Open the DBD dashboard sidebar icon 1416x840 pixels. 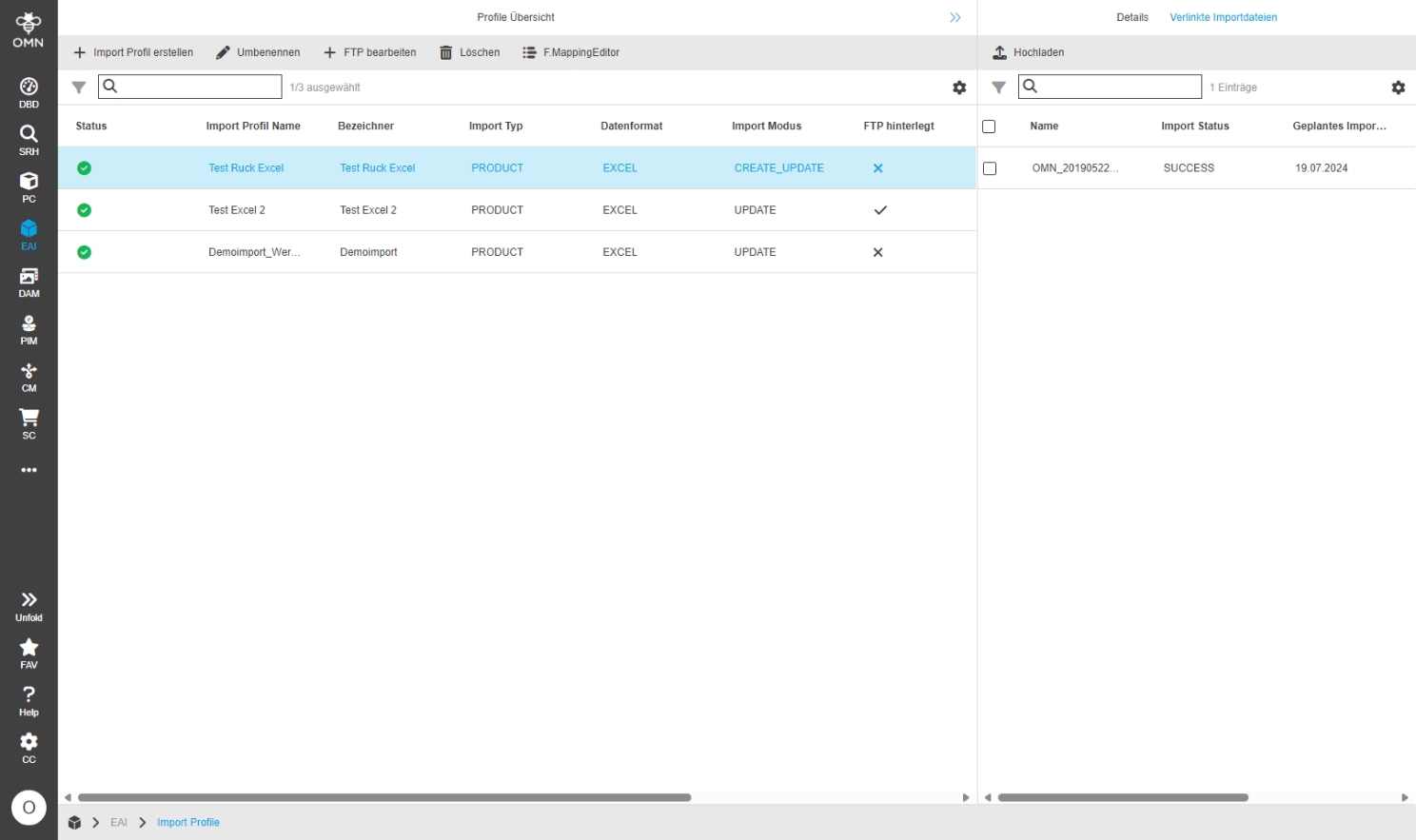point(29,92)
